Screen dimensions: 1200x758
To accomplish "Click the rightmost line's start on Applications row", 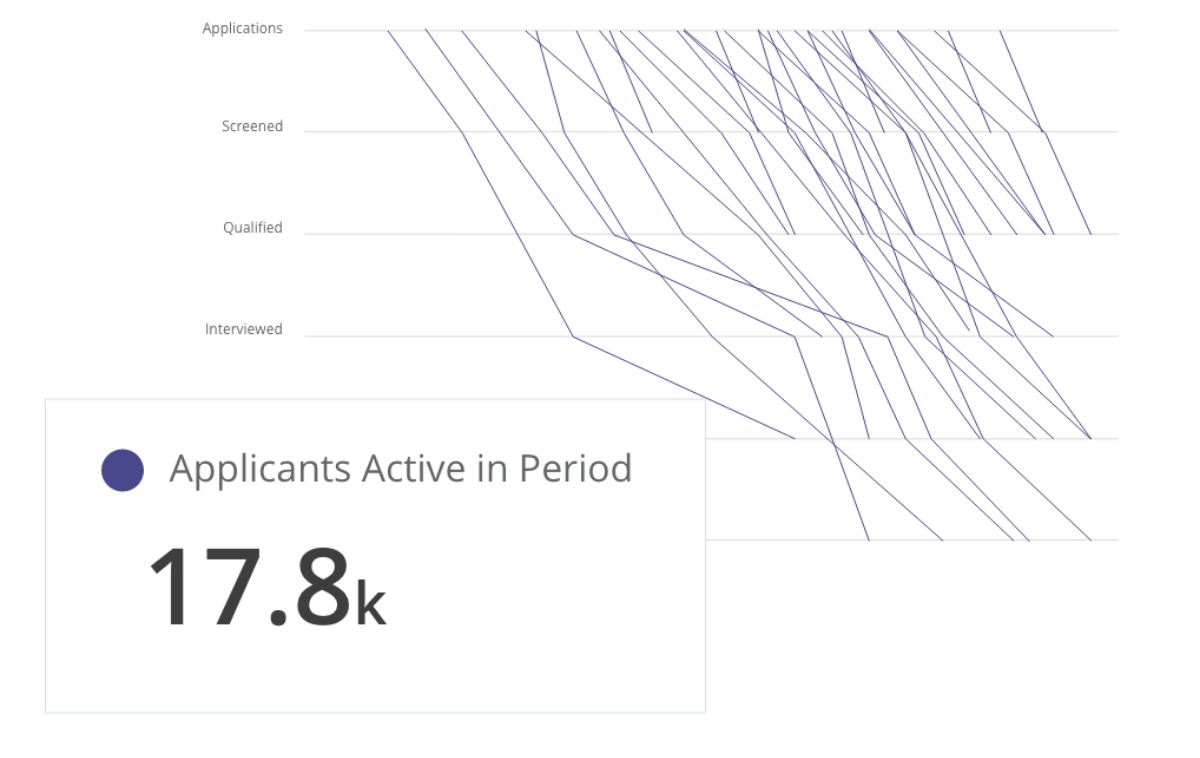I will (1000, 31).
